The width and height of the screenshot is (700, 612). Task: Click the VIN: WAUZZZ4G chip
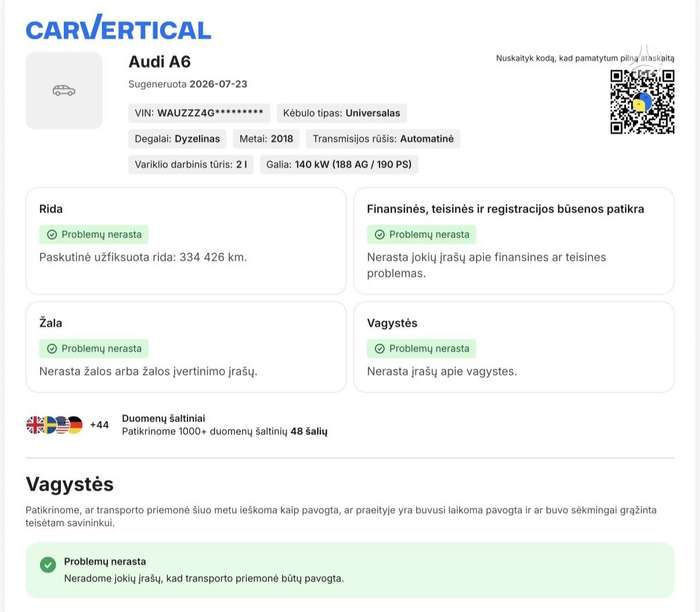tap(199, 113)
